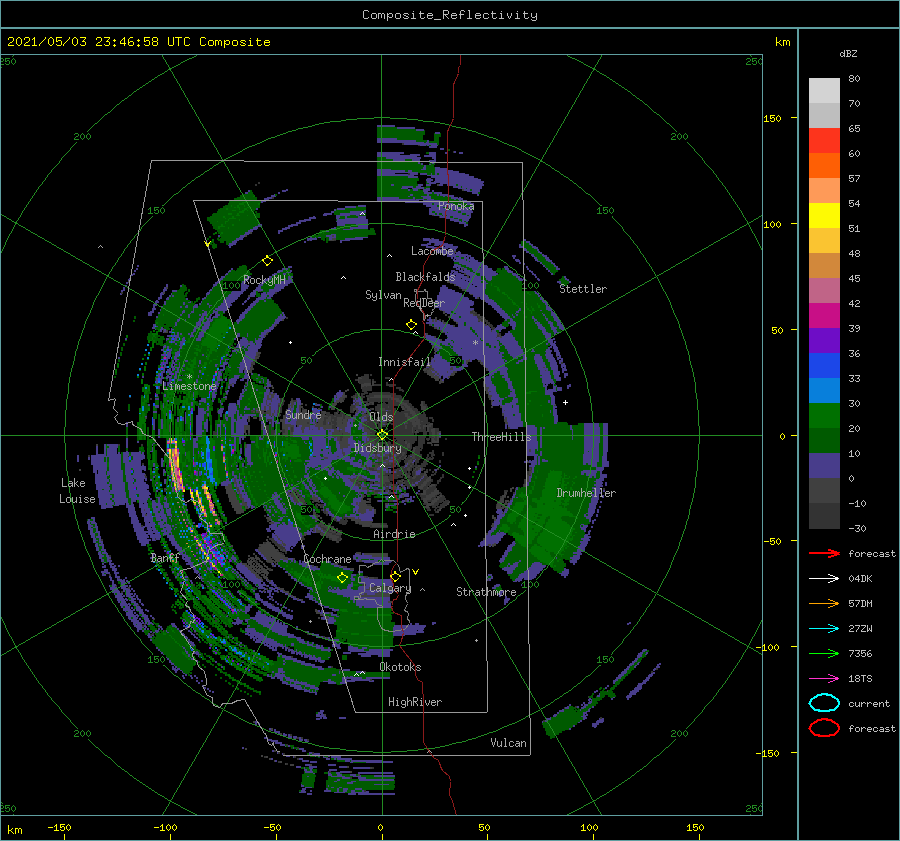Select the Didsbury label
The height and width of the screenshot is (841, 900).
coord(377,448)
